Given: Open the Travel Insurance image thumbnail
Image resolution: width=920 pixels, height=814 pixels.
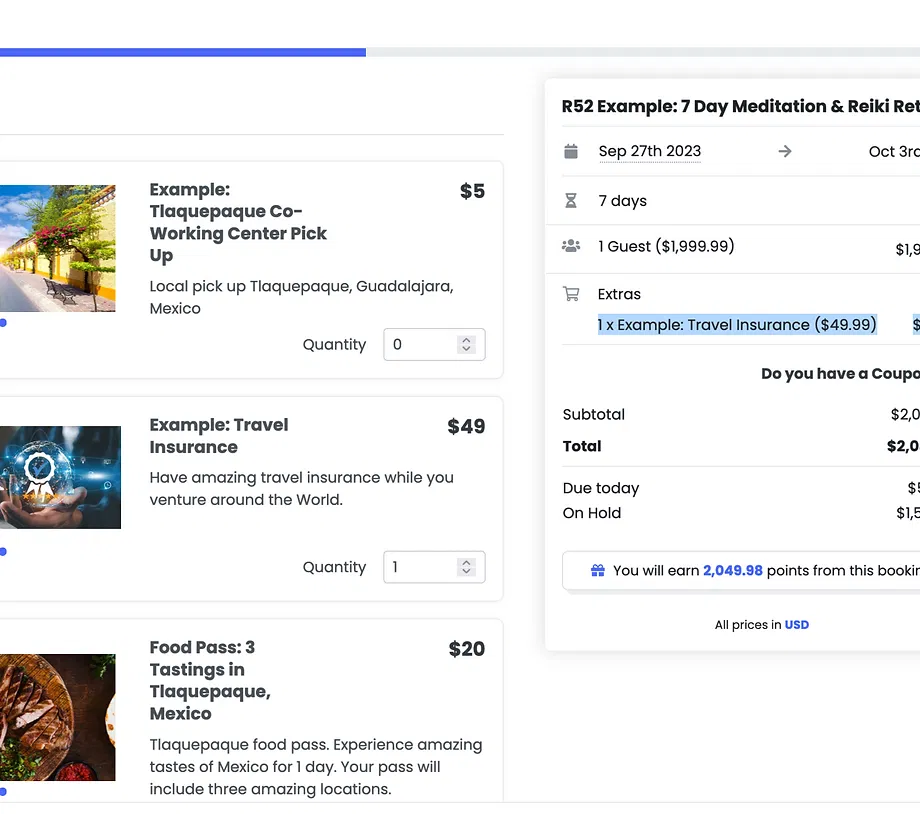Looking at the screenshot, I should (x=60, y=477).
